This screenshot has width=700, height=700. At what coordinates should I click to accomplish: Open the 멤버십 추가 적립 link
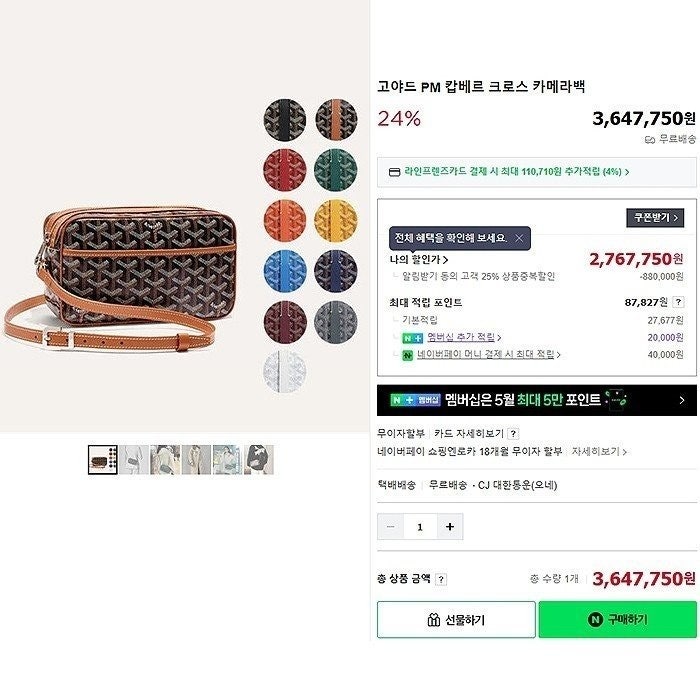pos(461,337)
